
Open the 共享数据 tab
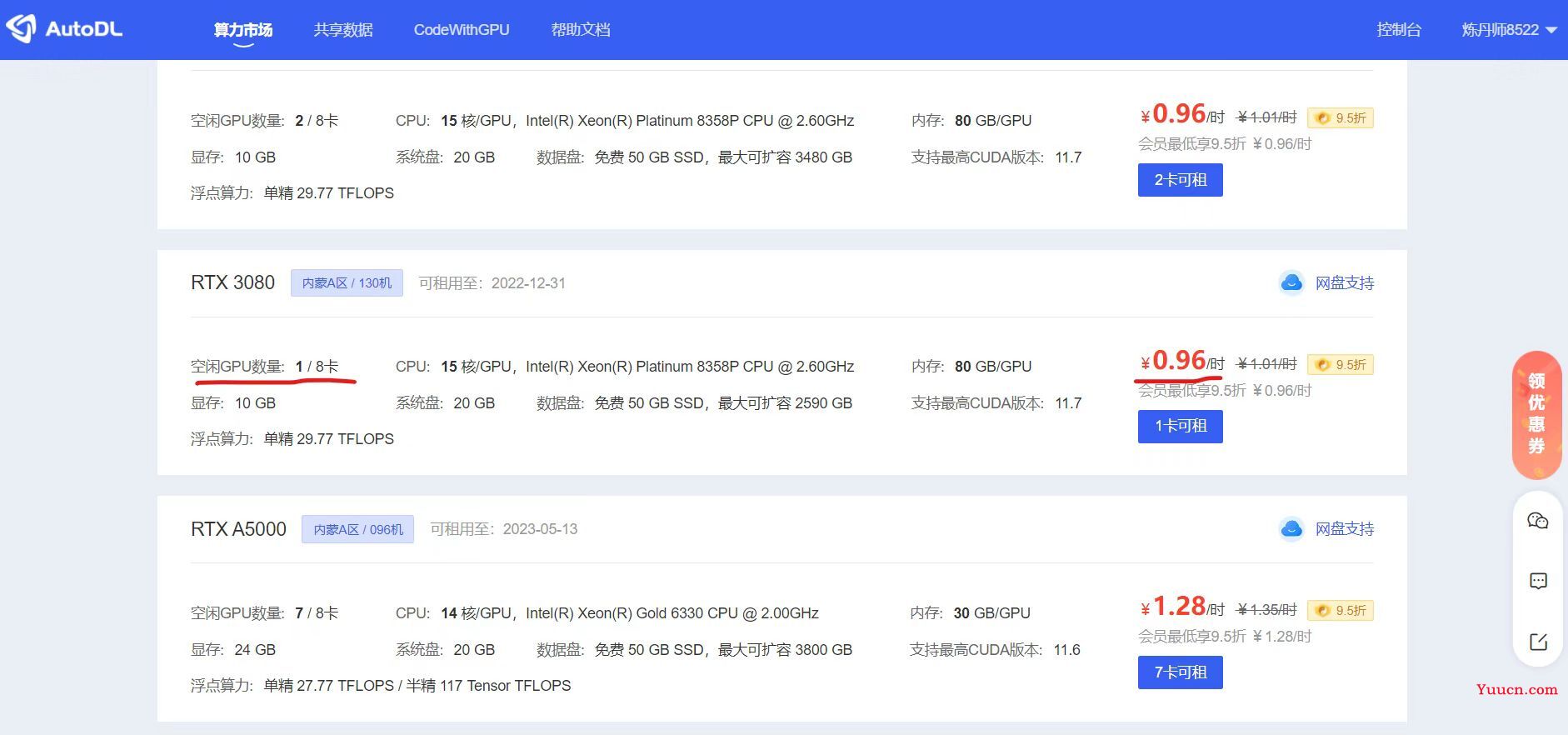(343, 30)
